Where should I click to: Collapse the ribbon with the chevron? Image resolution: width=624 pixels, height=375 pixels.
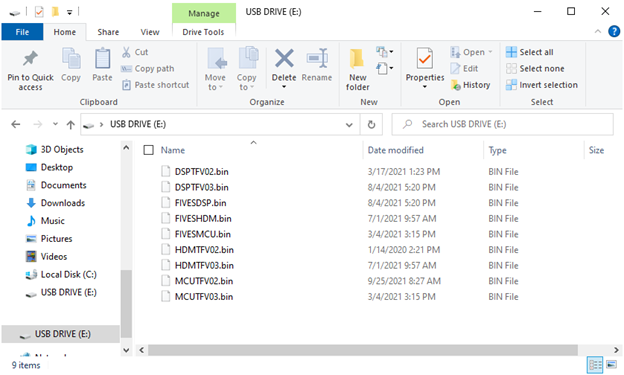(x=598, y=31)
